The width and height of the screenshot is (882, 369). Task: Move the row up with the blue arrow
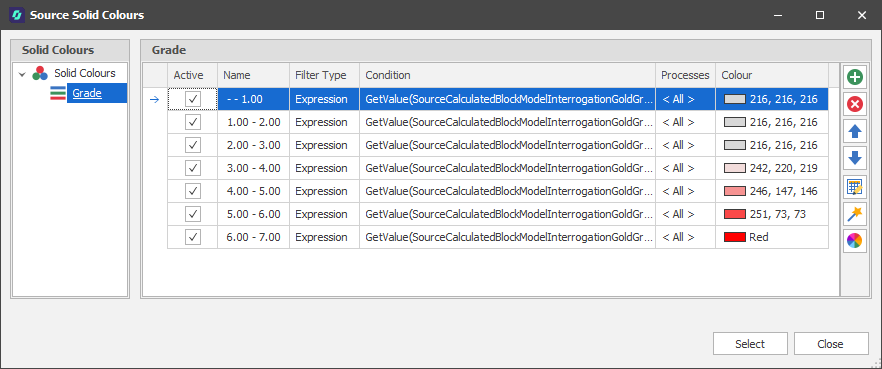[854, 132]
